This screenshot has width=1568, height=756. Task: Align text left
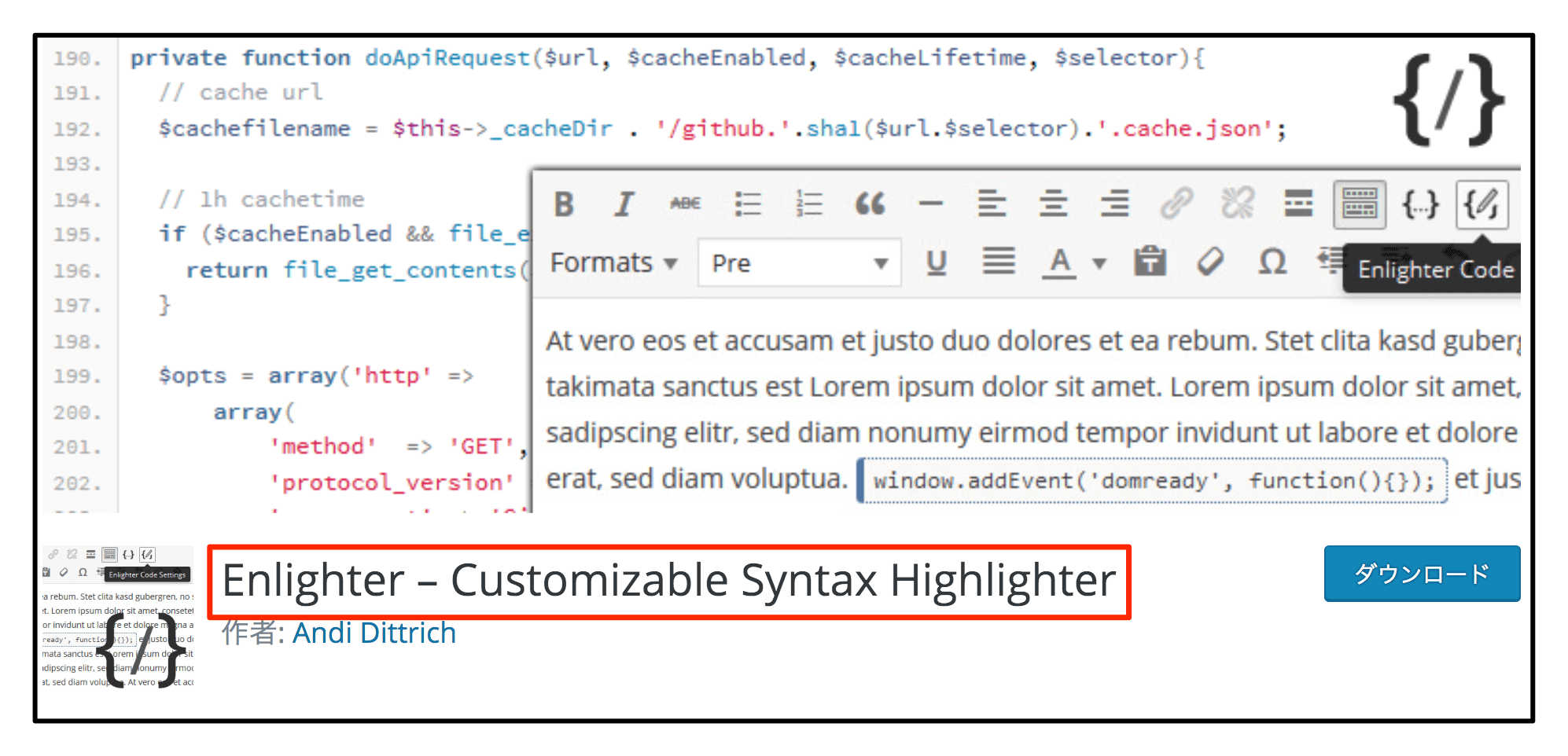coord(992,204)
